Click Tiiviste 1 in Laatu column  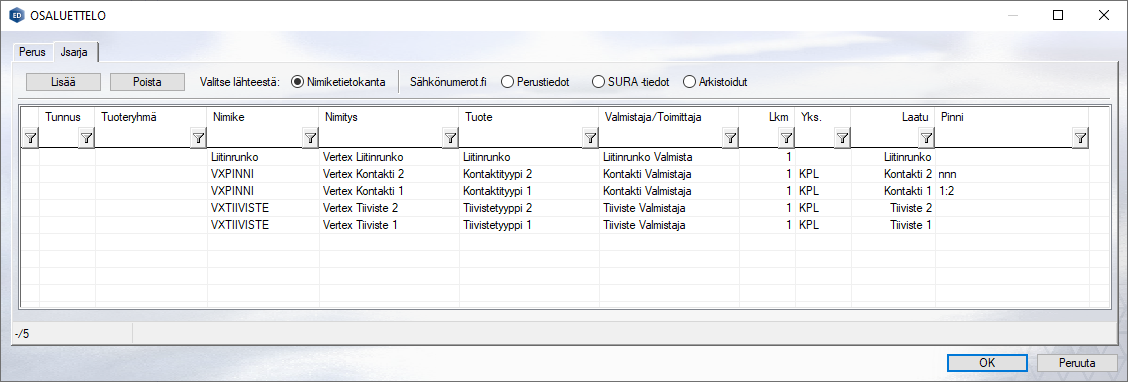tap(893, 225)
